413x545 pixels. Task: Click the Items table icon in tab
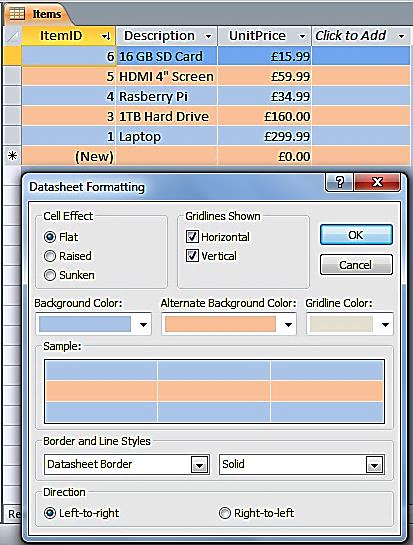click(17, 14)
